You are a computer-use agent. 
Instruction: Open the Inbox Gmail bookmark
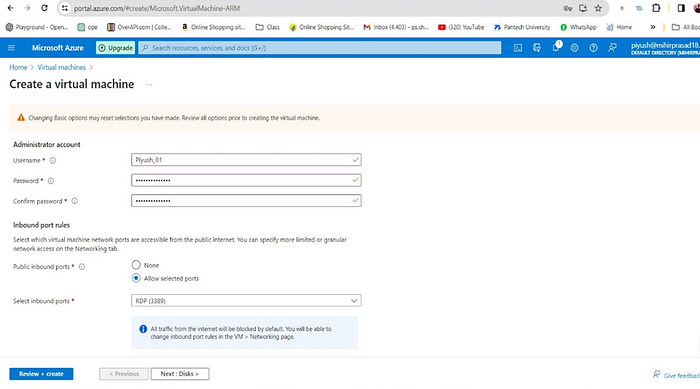pyautogui.click(x=396, y=27)
